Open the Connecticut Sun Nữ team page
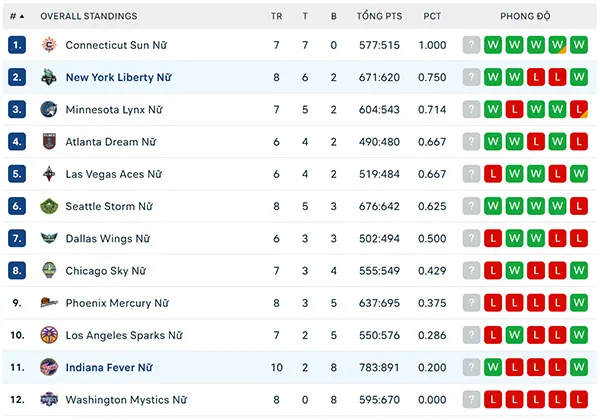 point(116,45)
